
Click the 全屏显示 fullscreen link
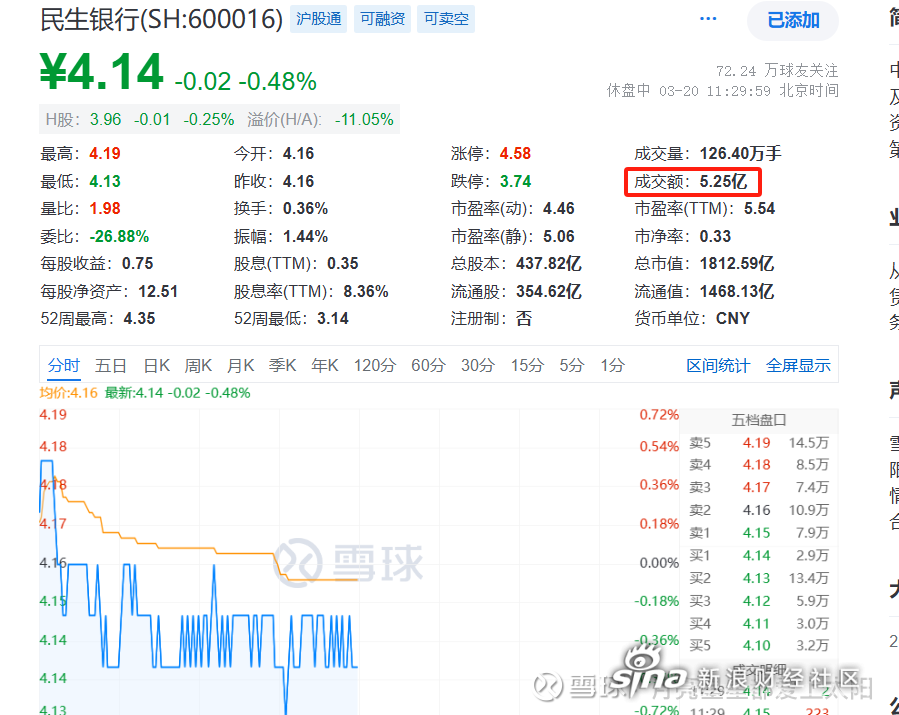(798, 366)
